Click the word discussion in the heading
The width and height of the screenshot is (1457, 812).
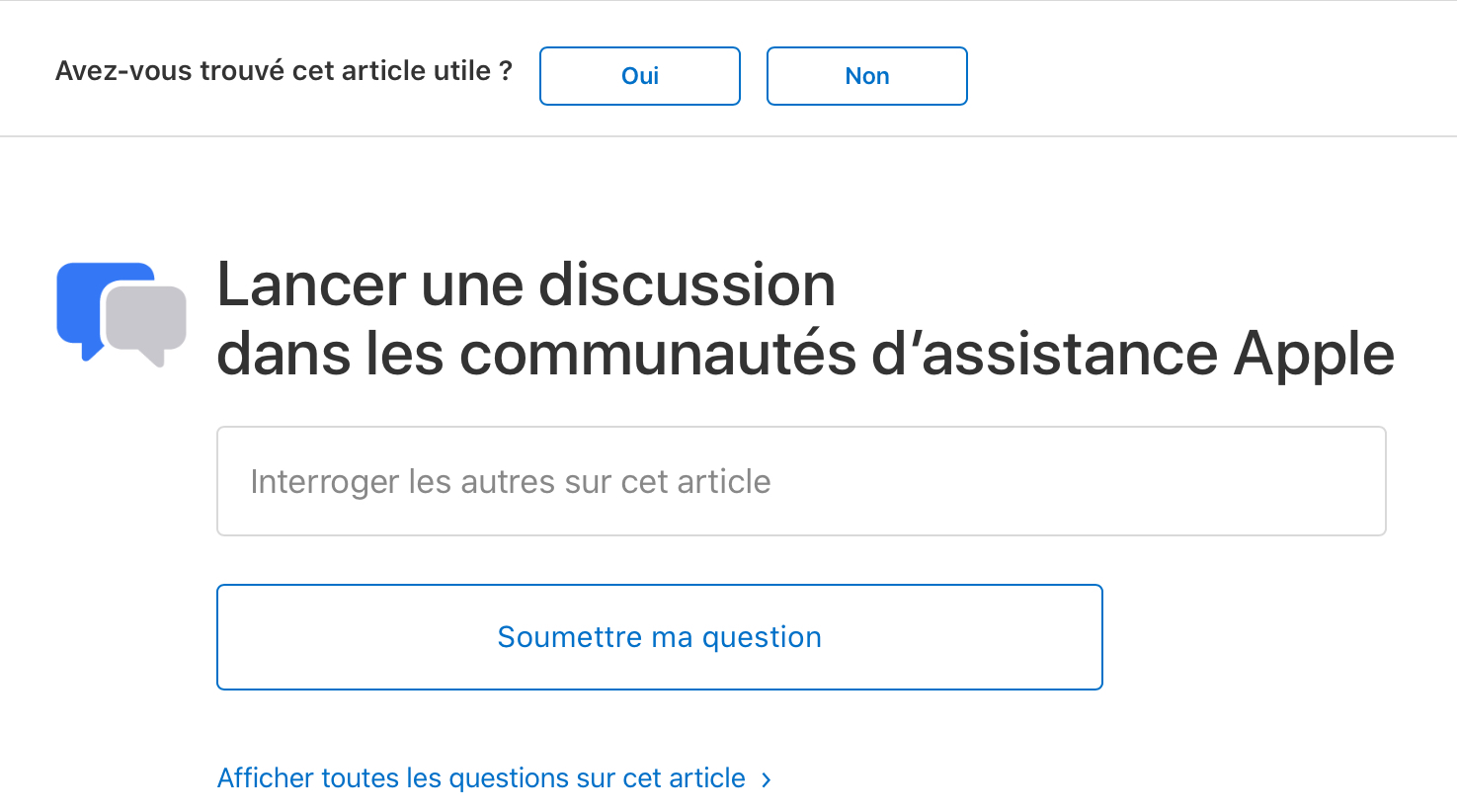coord(687,284)
